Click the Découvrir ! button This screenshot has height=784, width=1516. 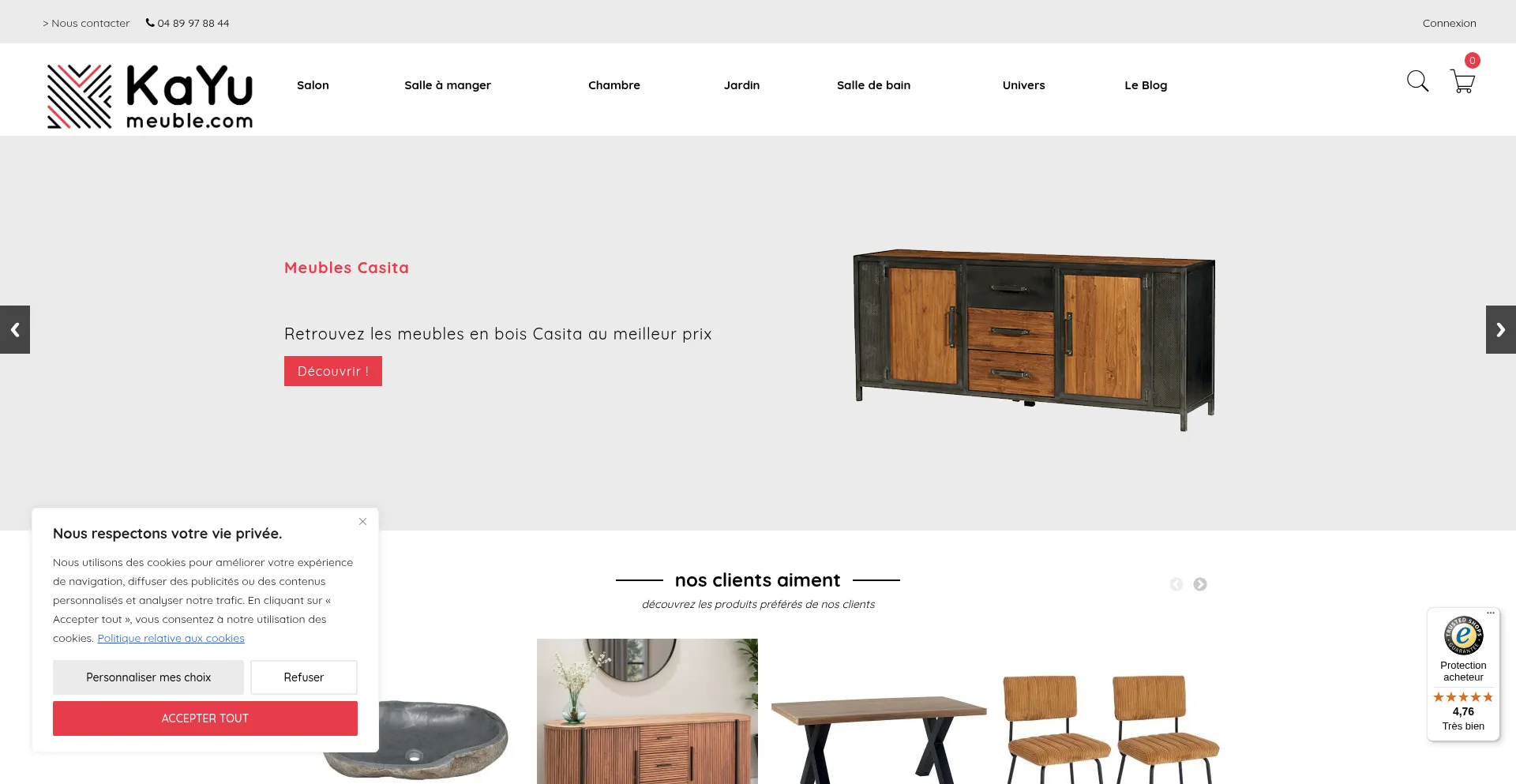[x=333, y=371]
